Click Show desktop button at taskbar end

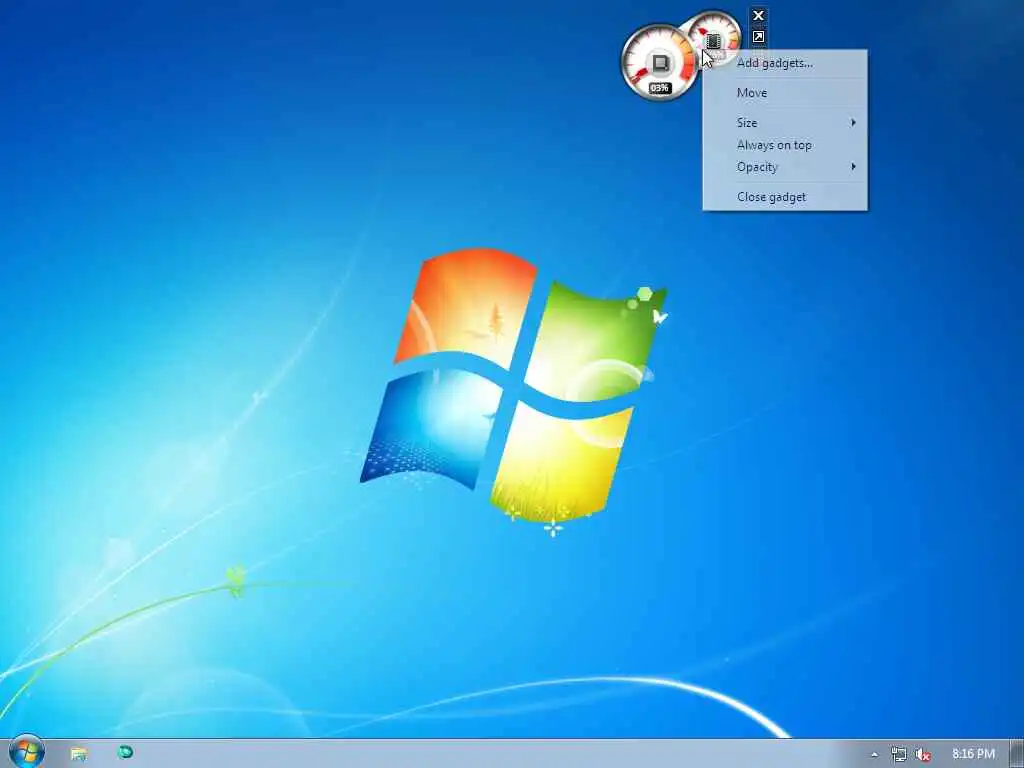coord(1017,754)
